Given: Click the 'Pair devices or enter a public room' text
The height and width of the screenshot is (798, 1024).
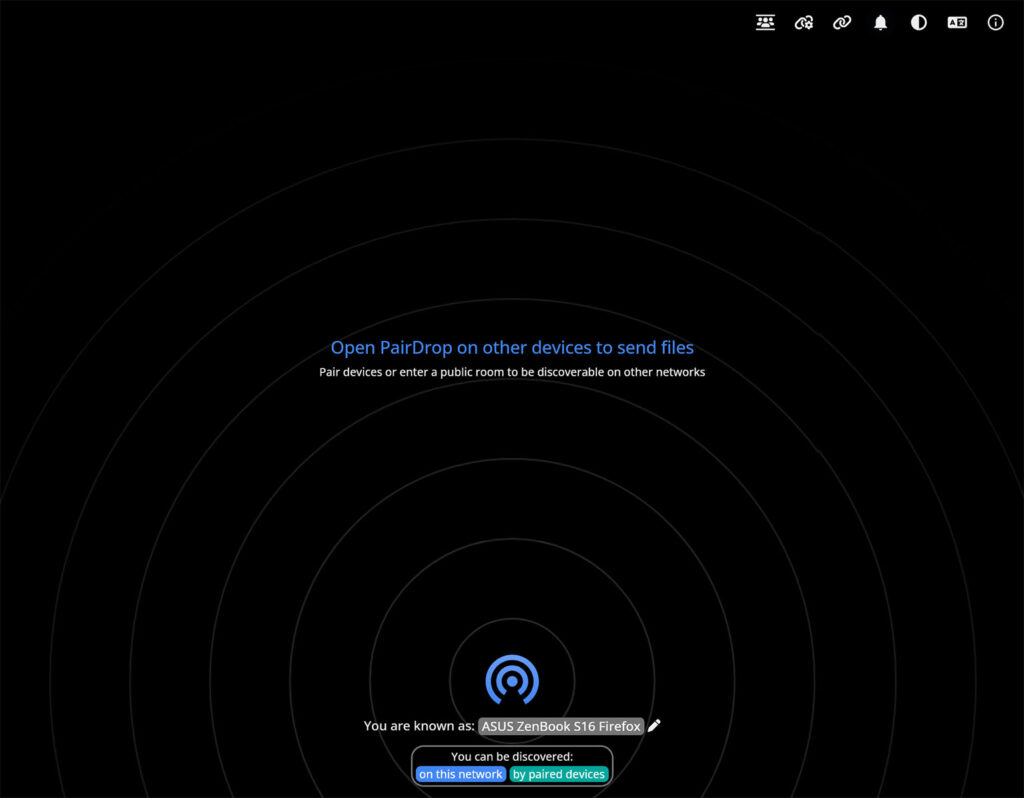Looking at the screenshot, I should click(x=512, y=372).
